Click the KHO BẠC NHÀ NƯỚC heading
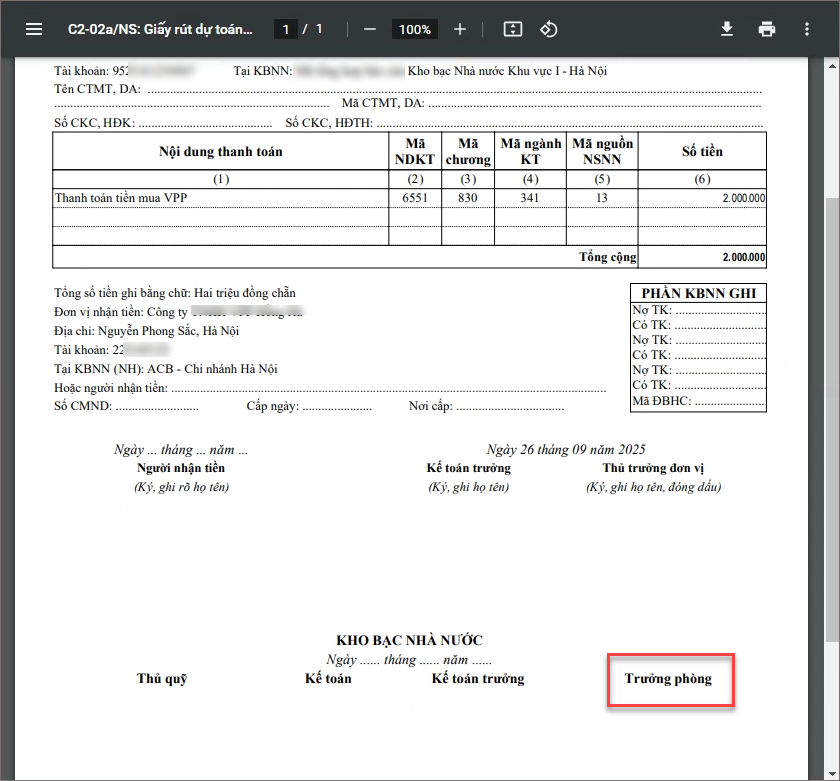The width and height of the screenshot is (840, 781). tap(409, 640)
